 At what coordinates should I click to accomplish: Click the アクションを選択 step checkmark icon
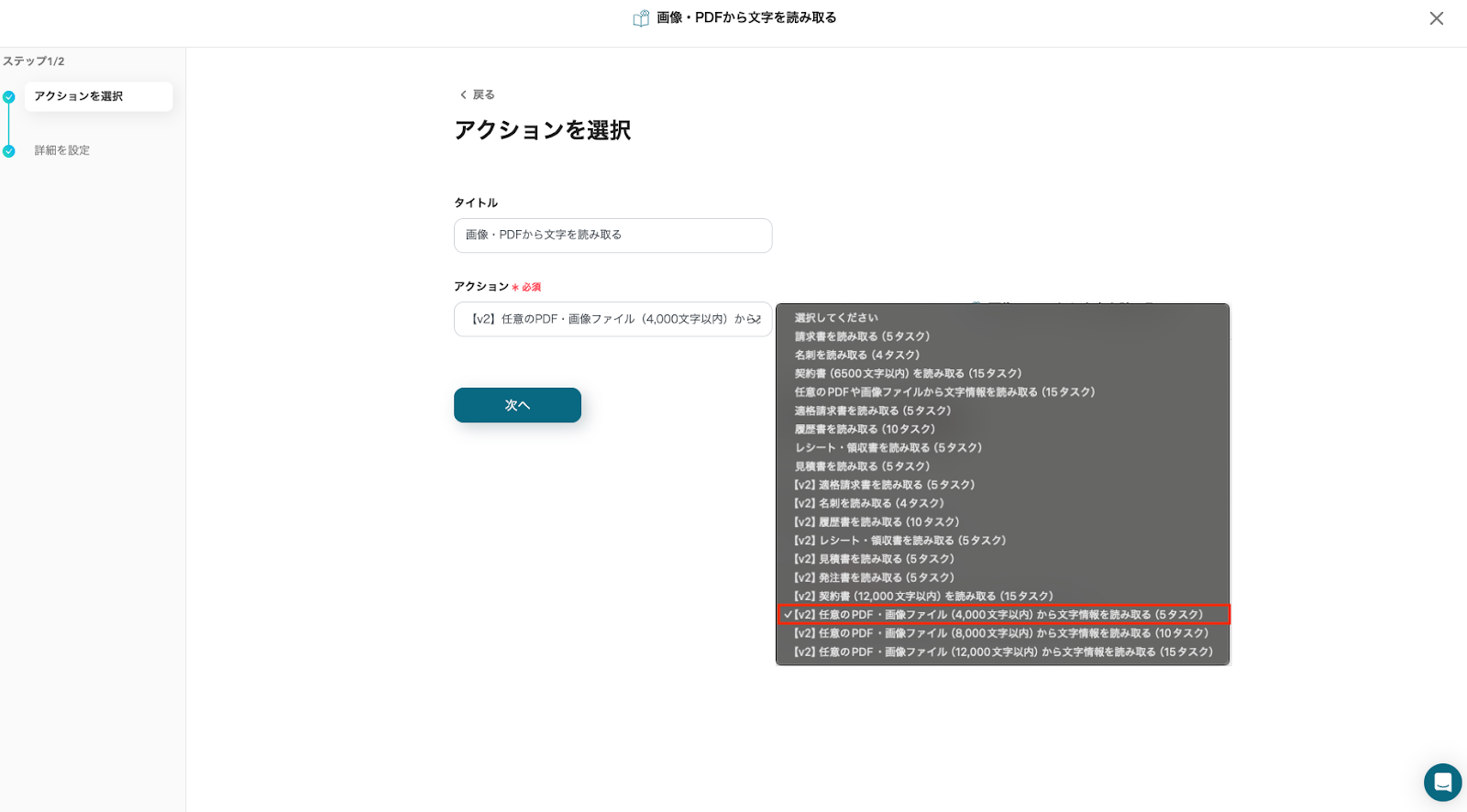[9, 97]
